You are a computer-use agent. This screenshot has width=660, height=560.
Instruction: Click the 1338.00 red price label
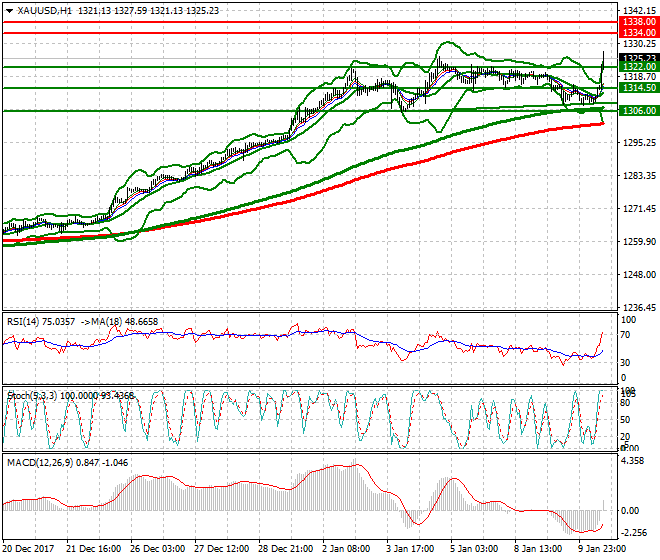tap(639, 22)
